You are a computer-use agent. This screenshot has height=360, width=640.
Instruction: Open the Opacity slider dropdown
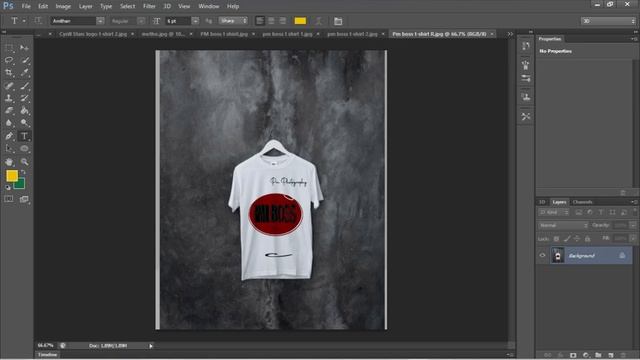tap(633, 225)
